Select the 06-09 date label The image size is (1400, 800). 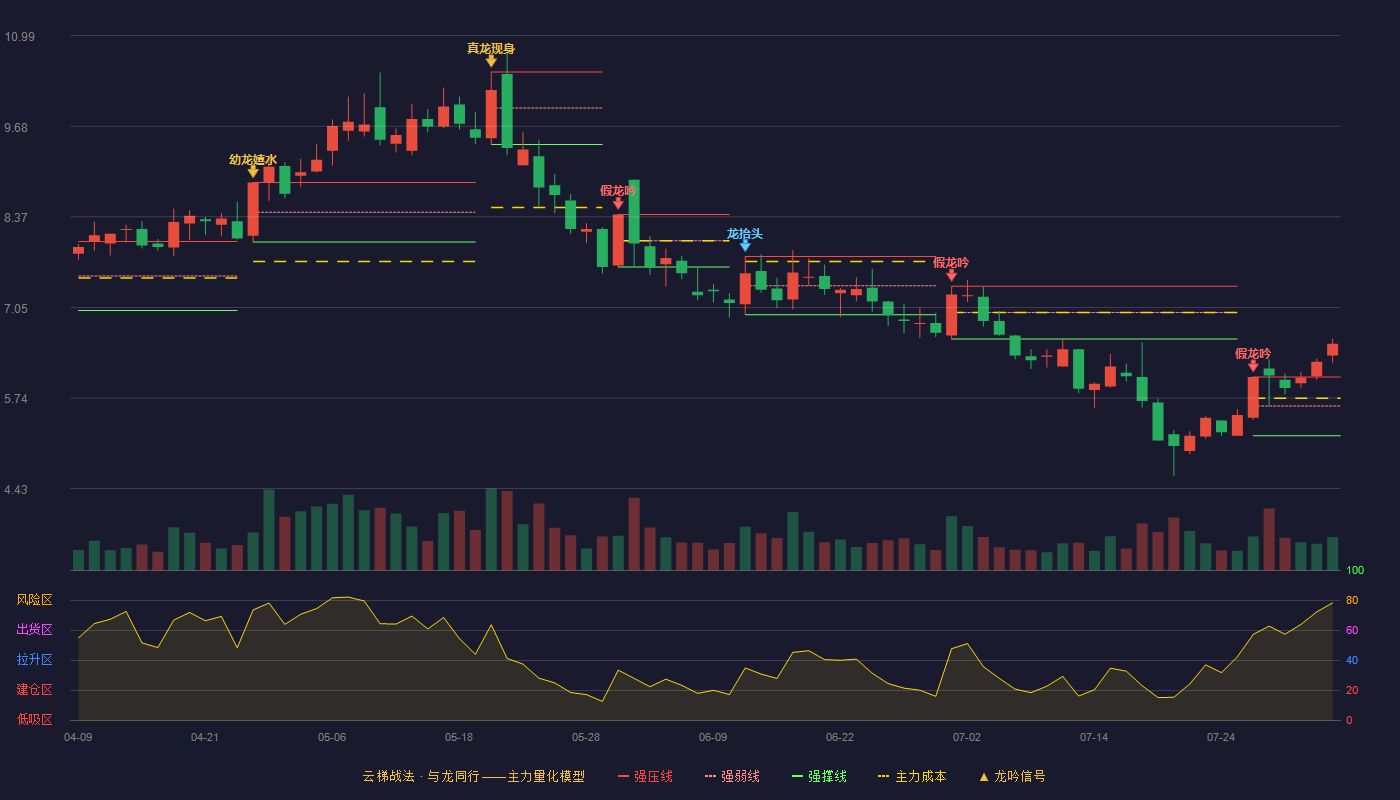pos(713,737)
